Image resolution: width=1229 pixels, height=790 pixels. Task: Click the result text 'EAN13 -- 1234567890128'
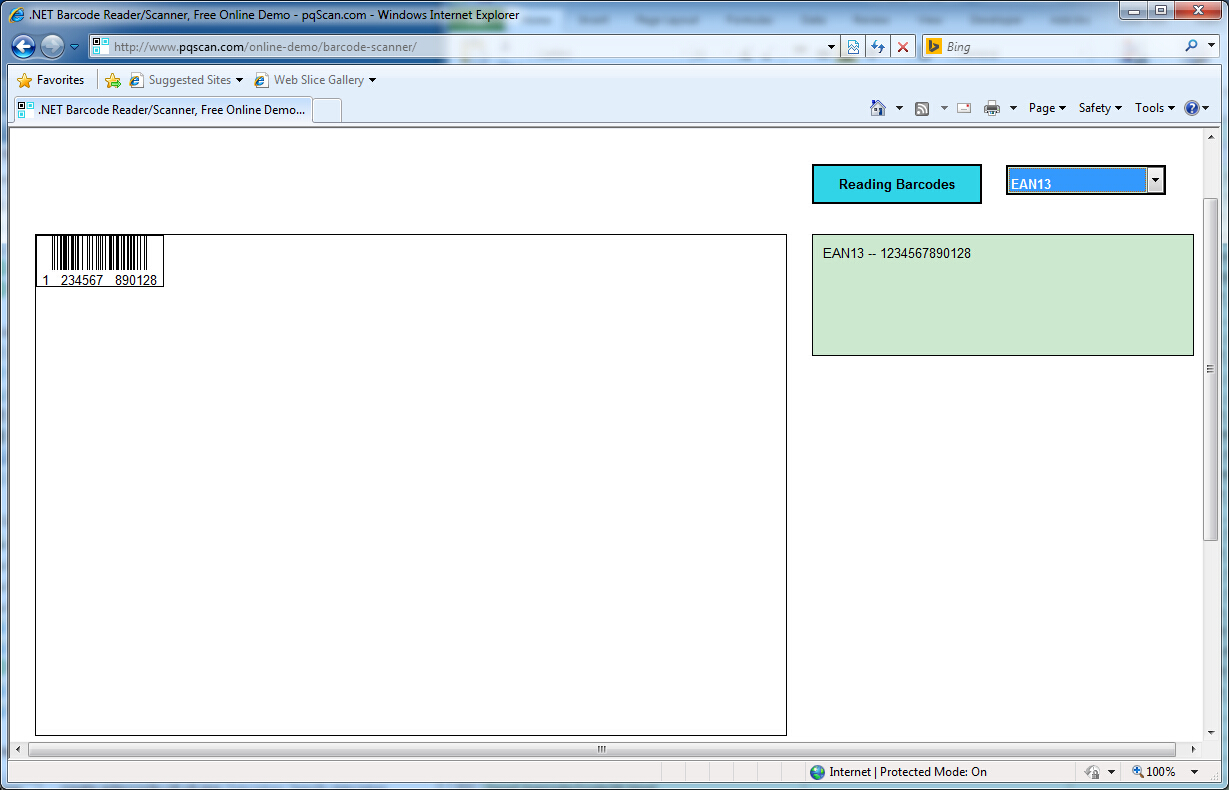(896, 254)
